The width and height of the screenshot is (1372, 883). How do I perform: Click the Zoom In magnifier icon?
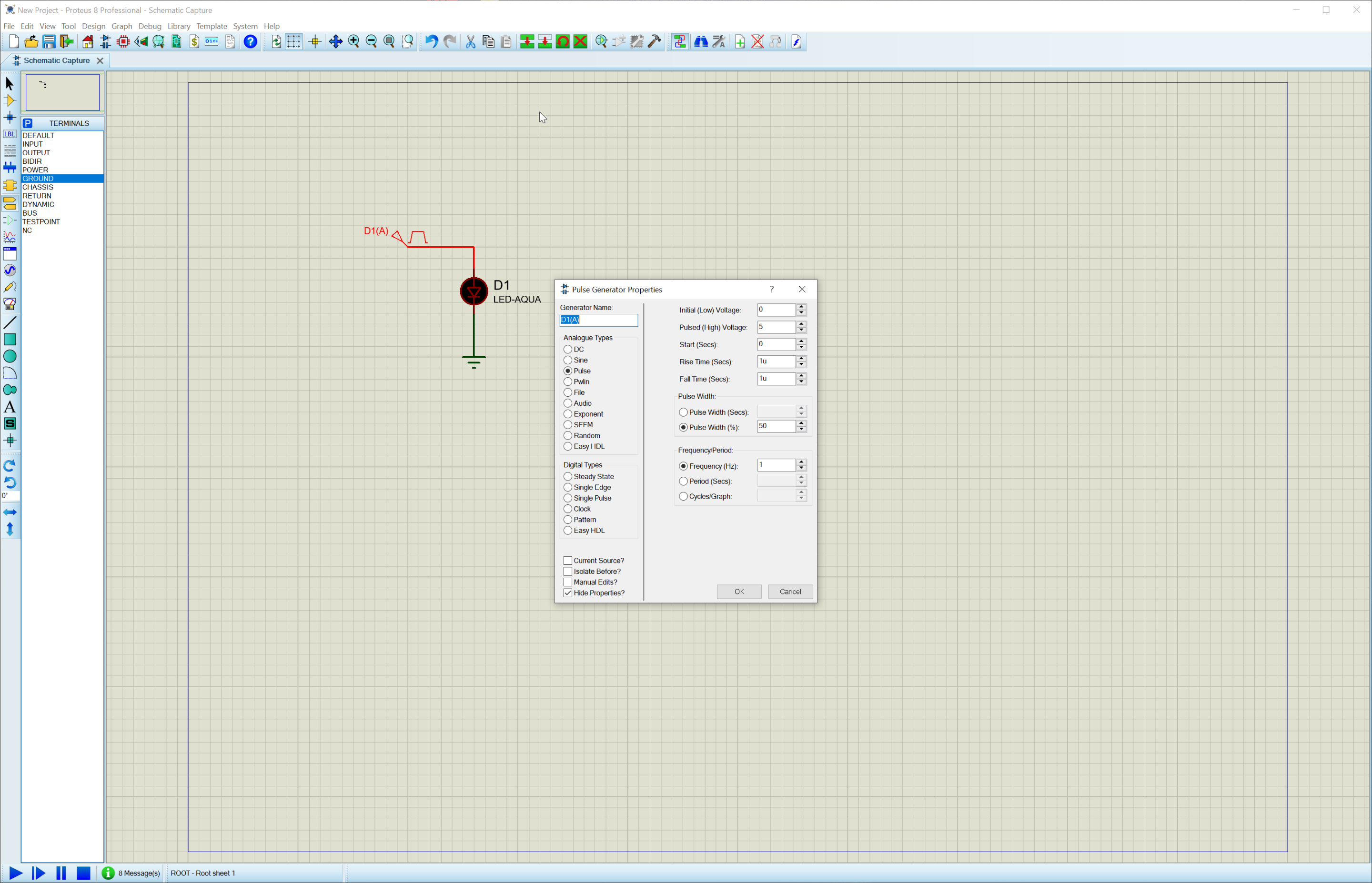[354, 41]
